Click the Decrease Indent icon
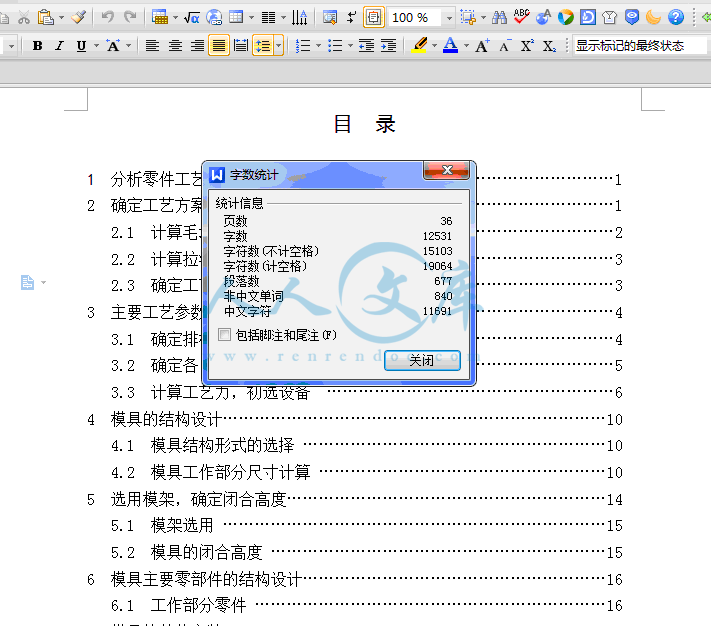711x626 pixels. [366, 46]
